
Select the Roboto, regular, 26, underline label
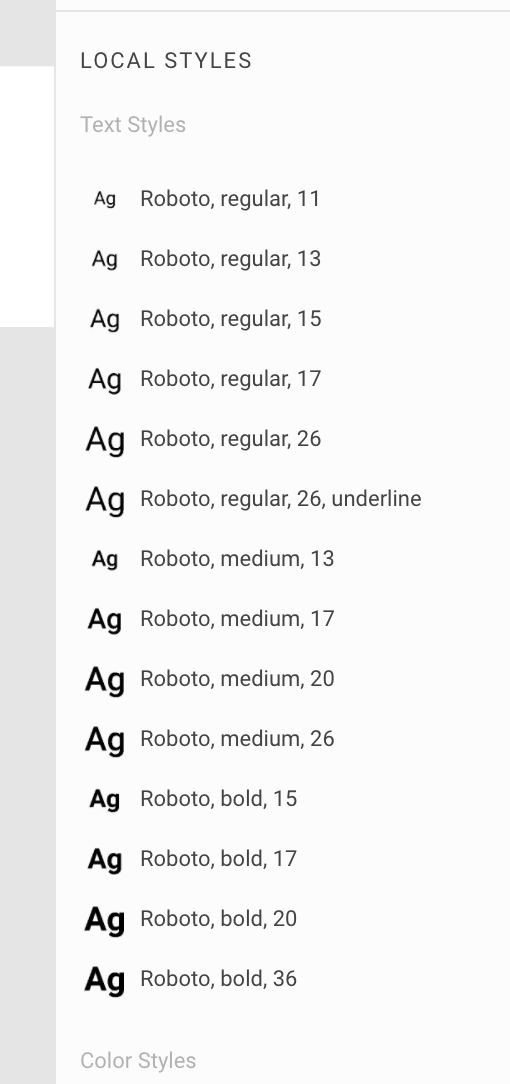(281, 499)
